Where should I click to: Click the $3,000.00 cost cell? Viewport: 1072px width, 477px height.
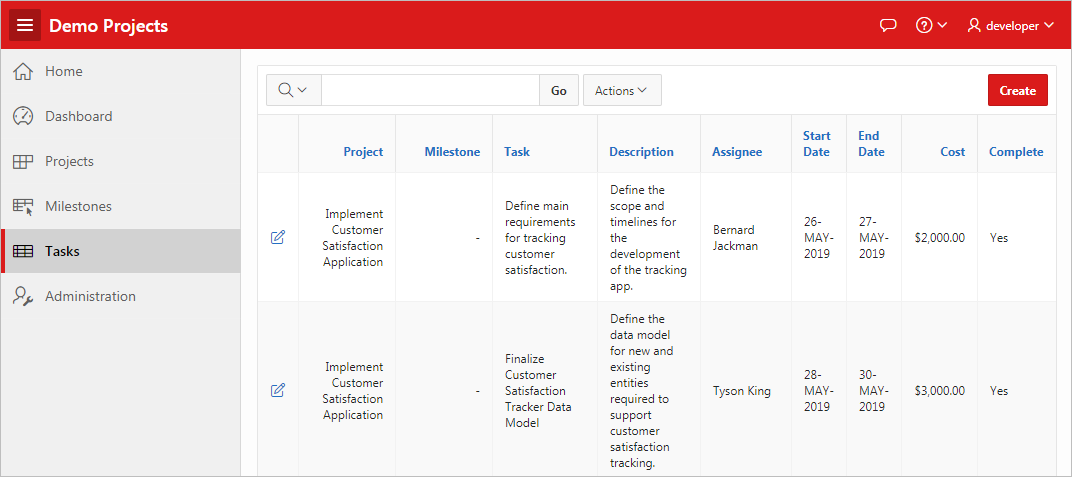tap(939, 391)
